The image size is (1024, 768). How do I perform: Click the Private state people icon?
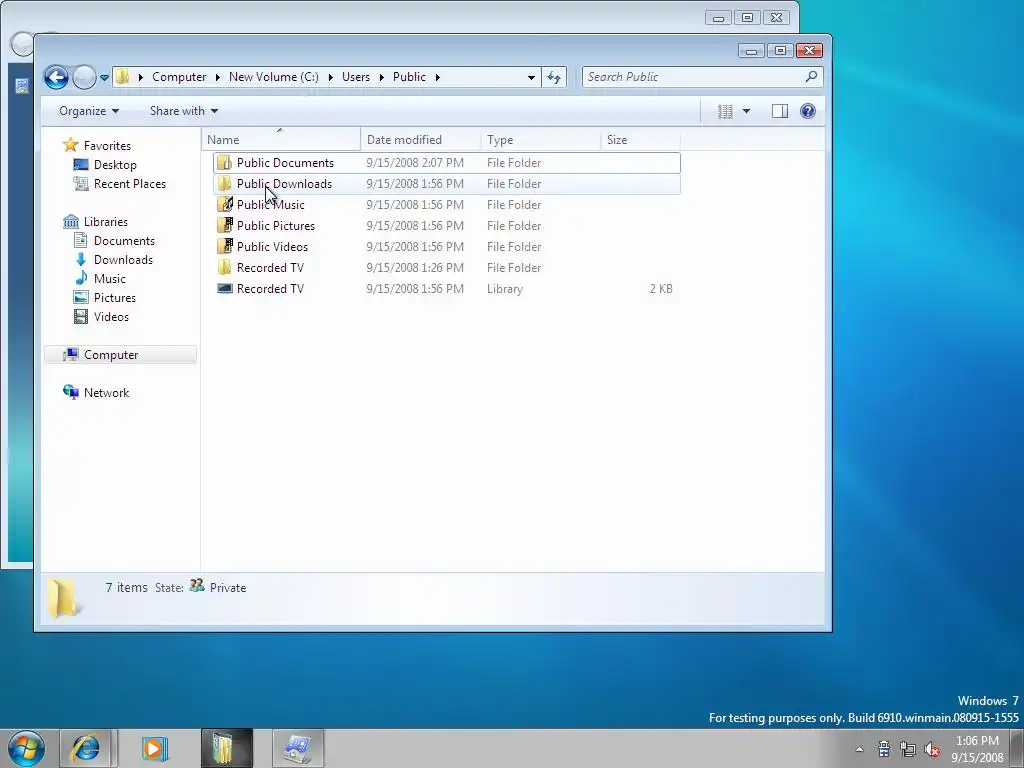coord(197,586)
